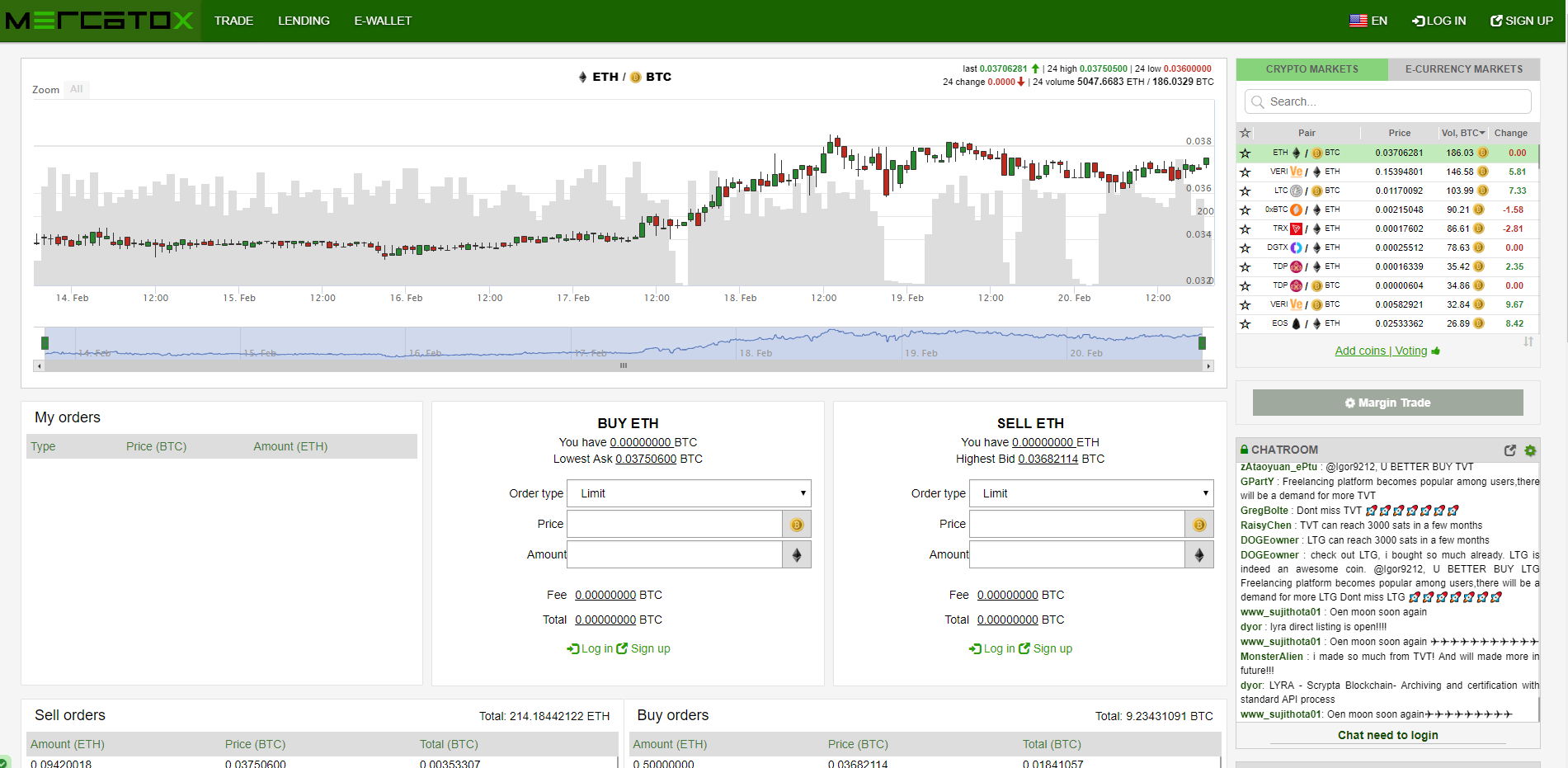Viewport: 1568px width, 768px height.
Task: Select the LTC coin icon in markets
Action: 1296,191
